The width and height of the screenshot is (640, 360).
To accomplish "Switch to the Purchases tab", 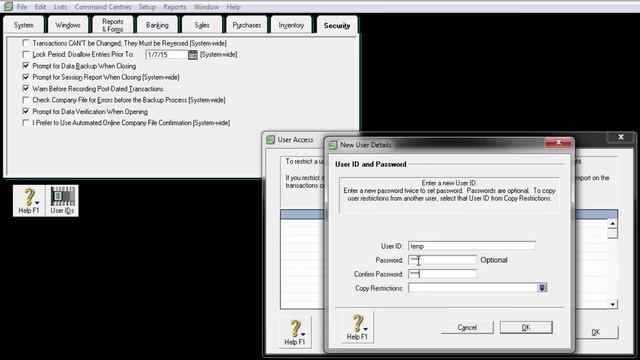I will point(247,25).
